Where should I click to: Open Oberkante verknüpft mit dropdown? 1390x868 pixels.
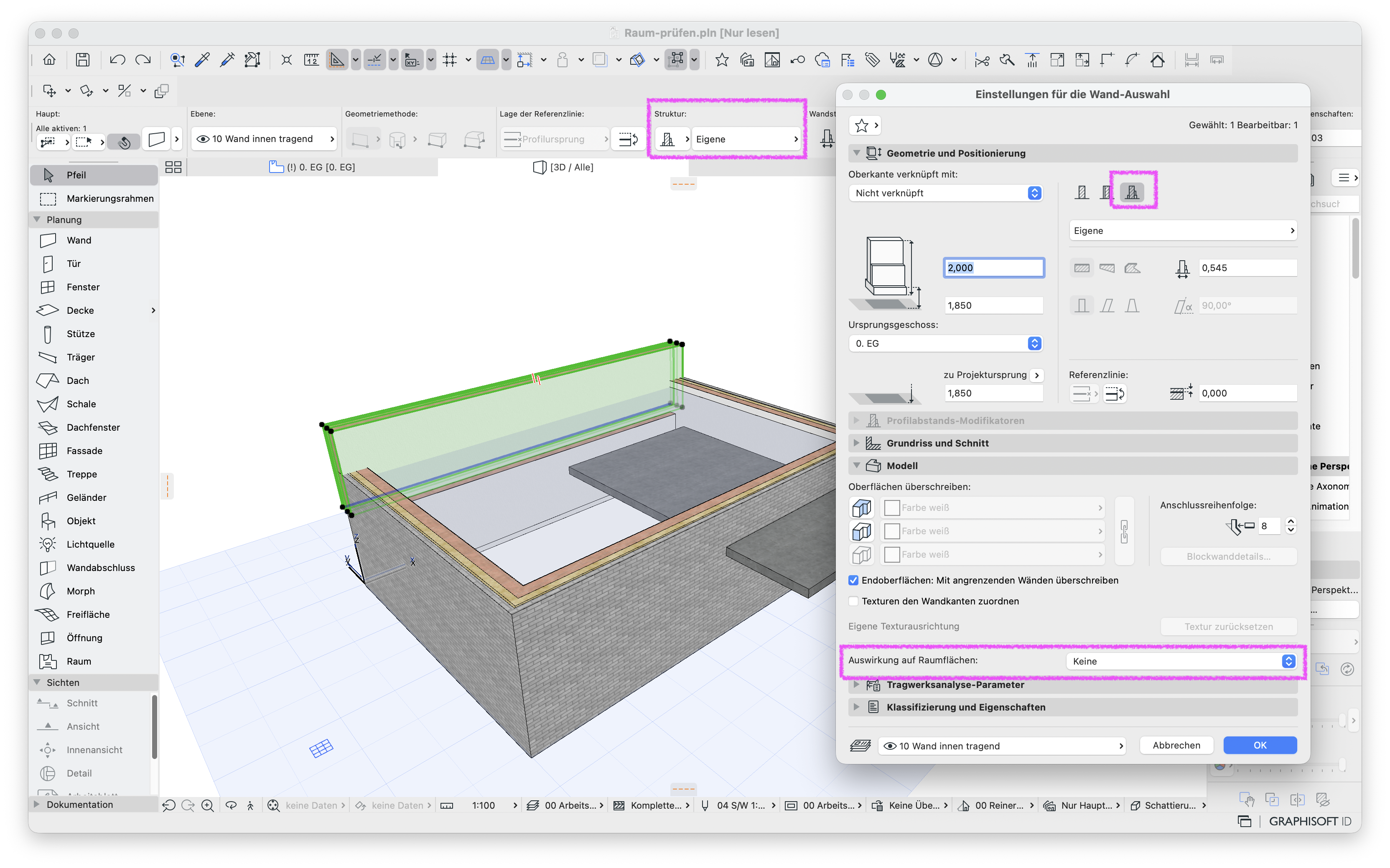coord(945,193)
